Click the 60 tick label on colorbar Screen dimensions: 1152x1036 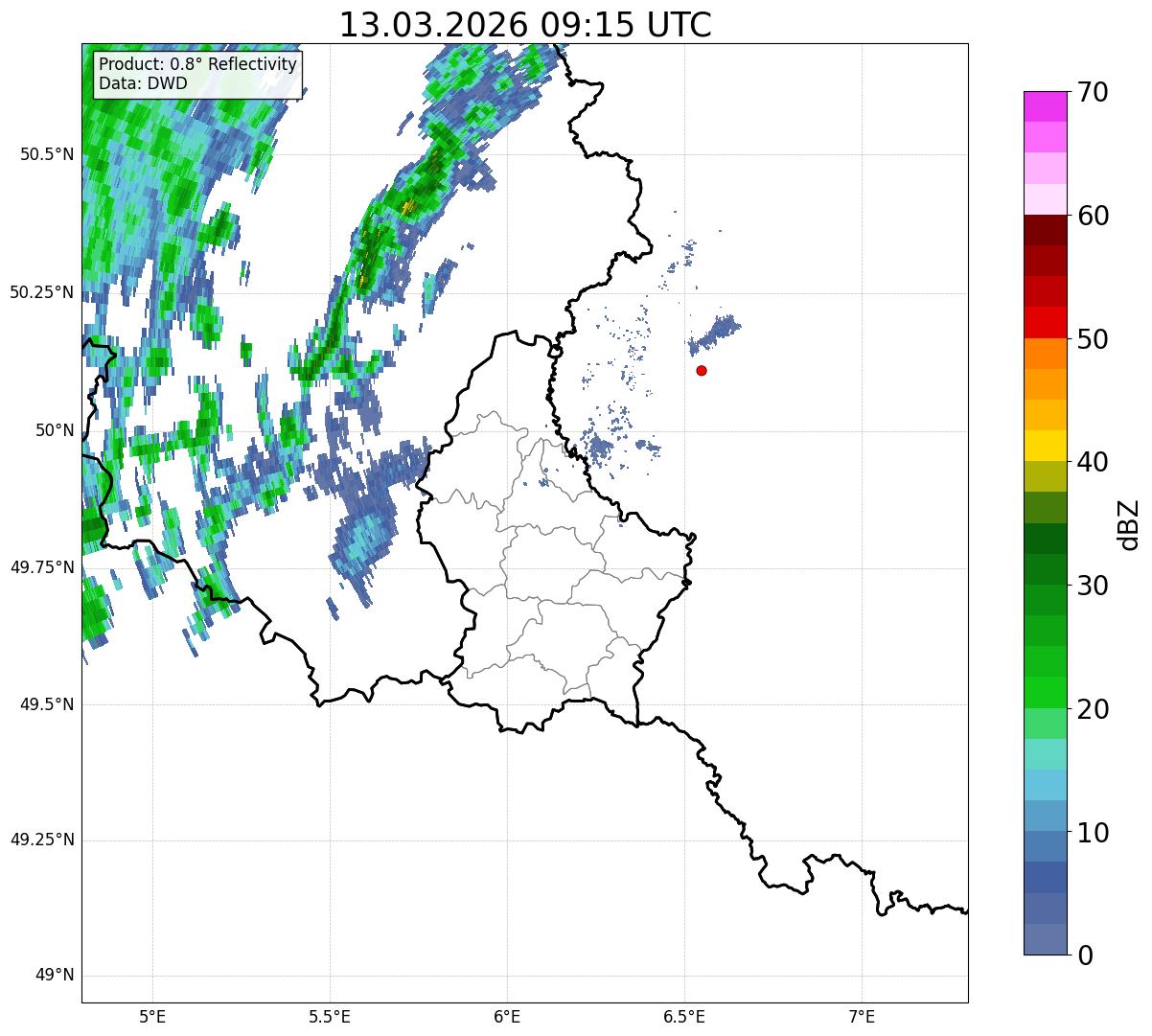[x=1094, y=216]
